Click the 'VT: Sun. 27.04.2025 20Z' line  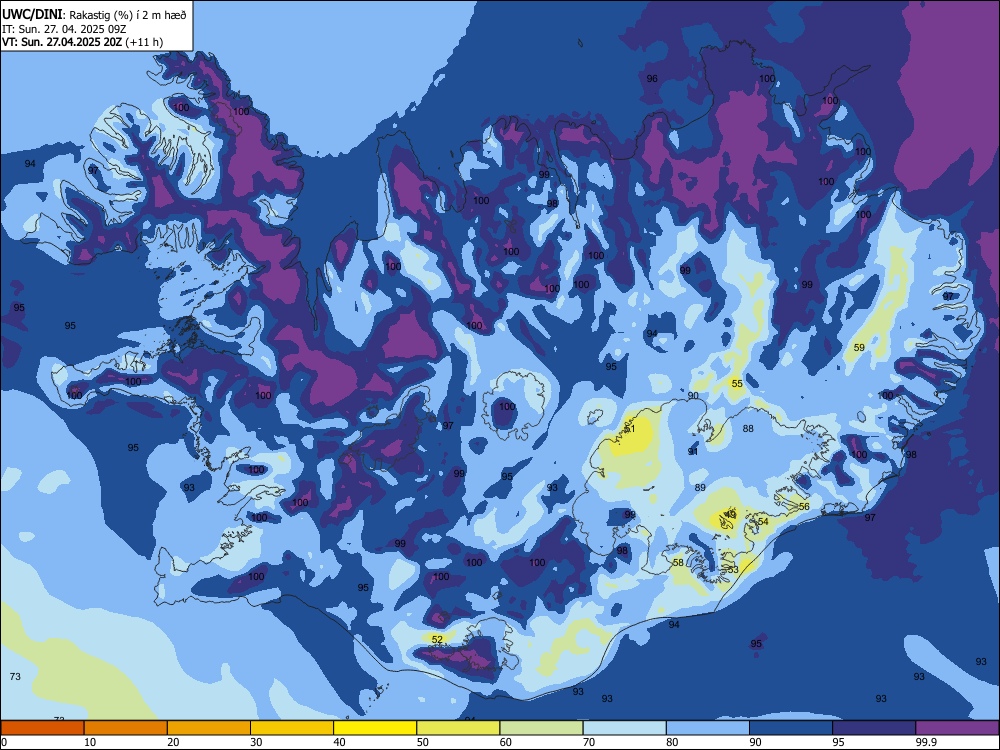point(62,42)
